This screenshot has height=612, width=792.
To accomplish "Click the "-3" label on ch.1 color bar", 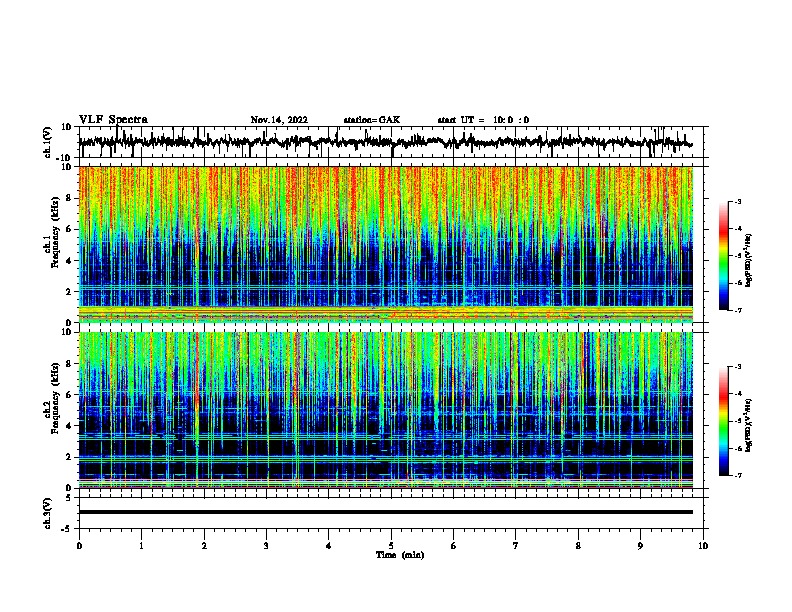I will 738,201.
